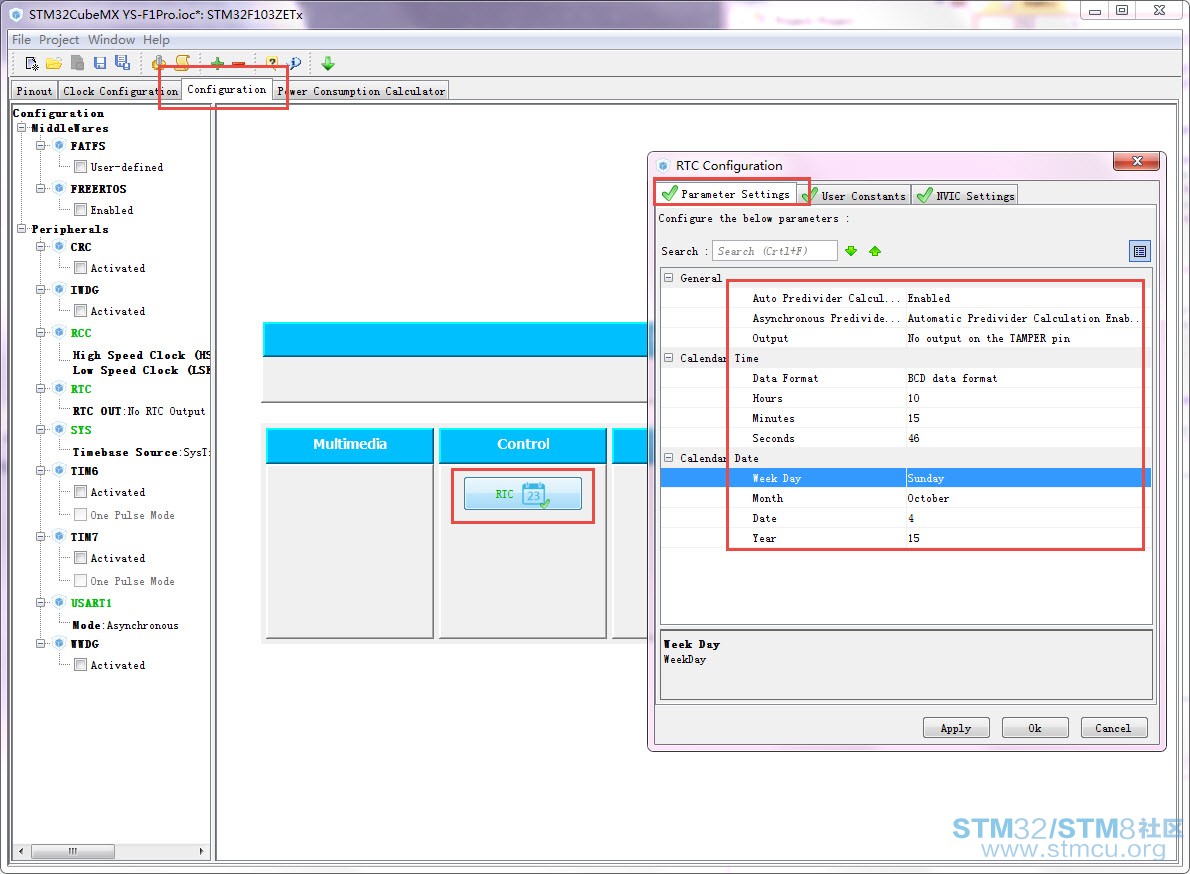Click the tree panel scroll right arrow
Viewport: 1190px width, 874px height.
tap(201, 851)
